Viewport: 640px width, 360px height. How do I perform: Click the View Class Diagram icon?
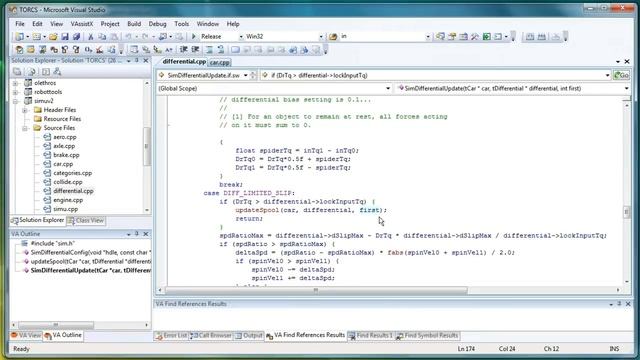point(57,72)
